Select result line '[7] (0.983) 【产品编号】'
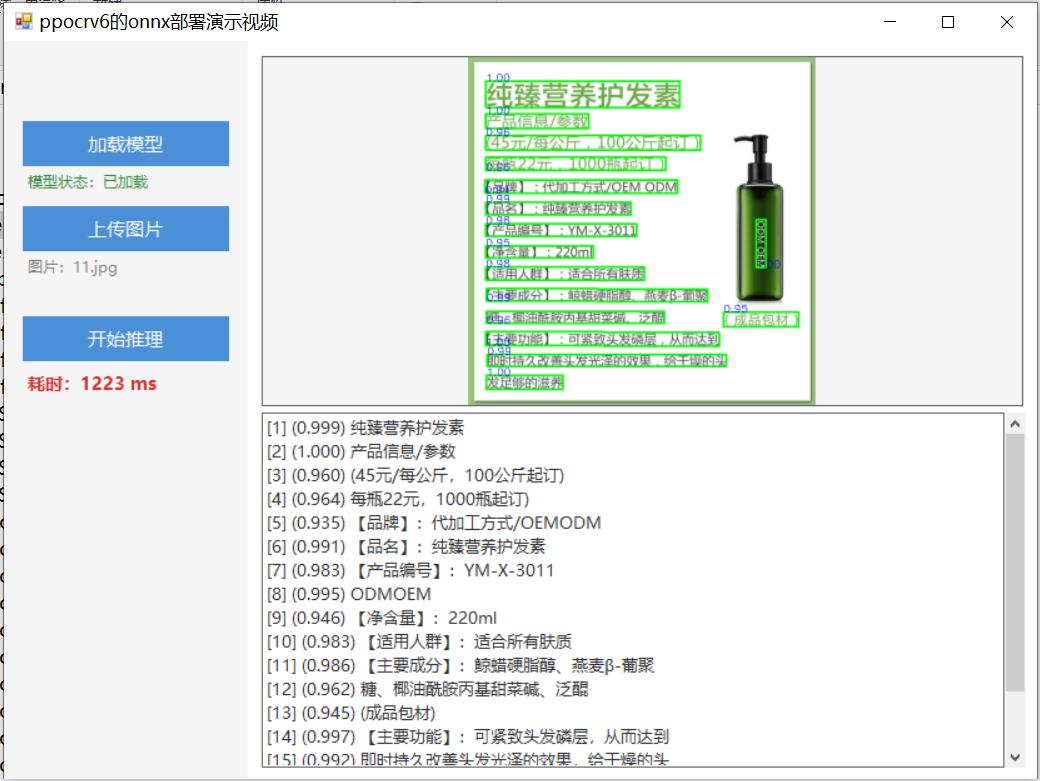1040x781 pixels. (411, 571)
